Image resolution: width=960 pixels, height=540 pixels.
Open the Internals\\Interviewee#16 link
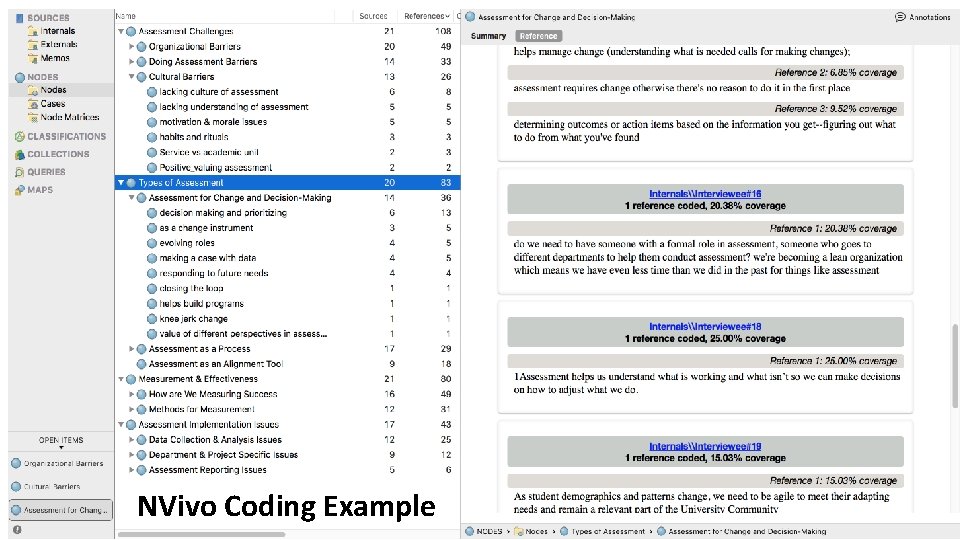[705, 193]
